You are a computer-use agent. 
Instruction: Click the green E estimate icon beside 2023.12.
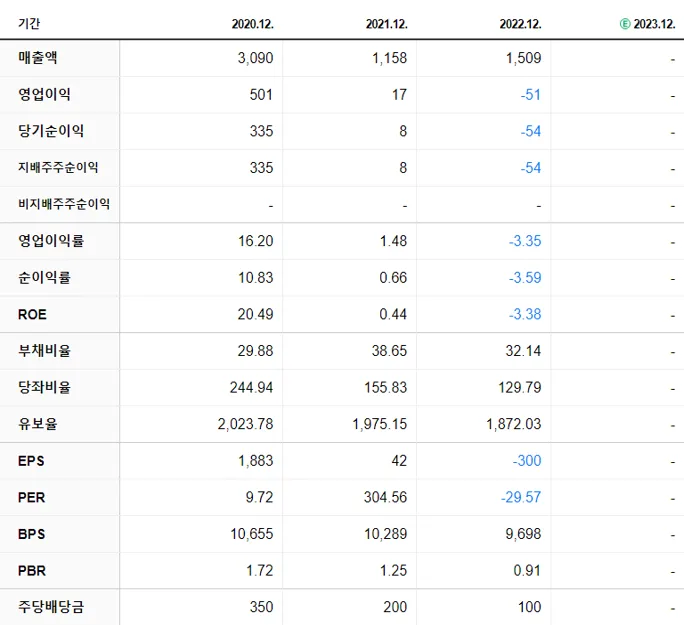point(625,24)
